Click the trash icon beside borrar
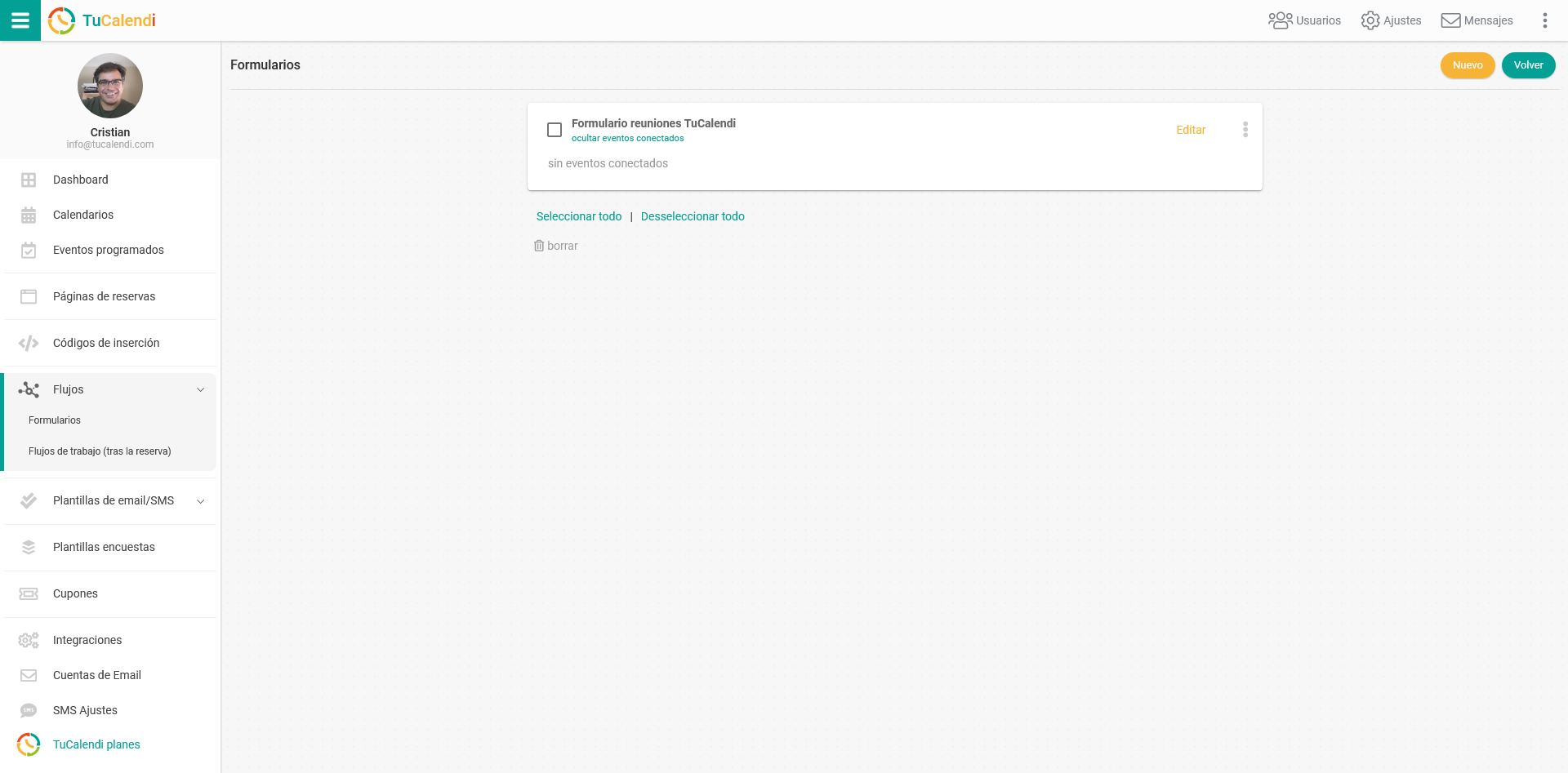This screenshot has width=1568, height=773. click(539, 246)
